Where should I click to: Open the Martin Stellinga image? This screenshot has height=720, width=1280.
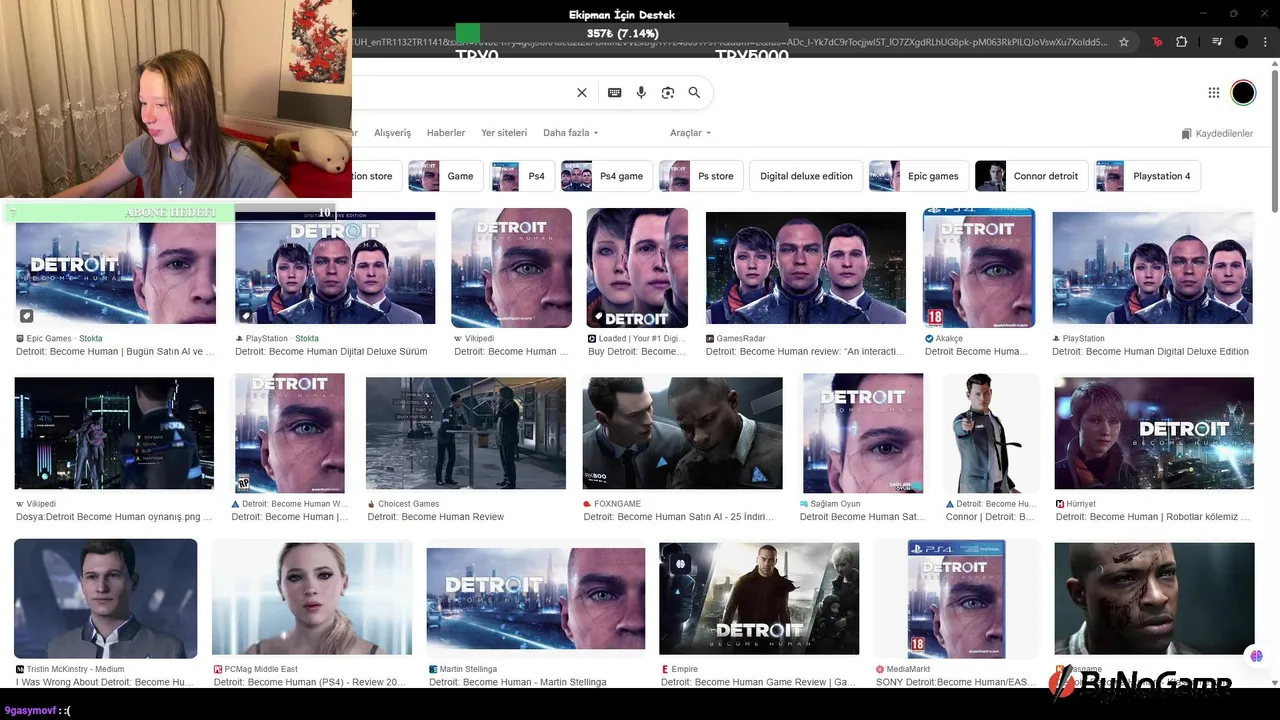[x=536, y=599]
